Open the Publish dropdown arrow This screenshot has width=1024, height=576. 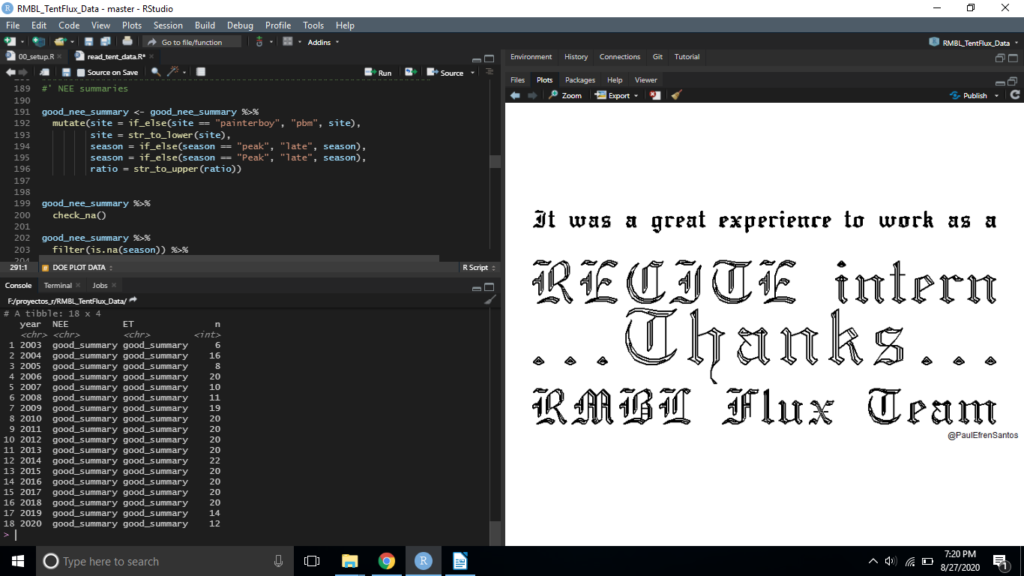(x=997, y=96)
